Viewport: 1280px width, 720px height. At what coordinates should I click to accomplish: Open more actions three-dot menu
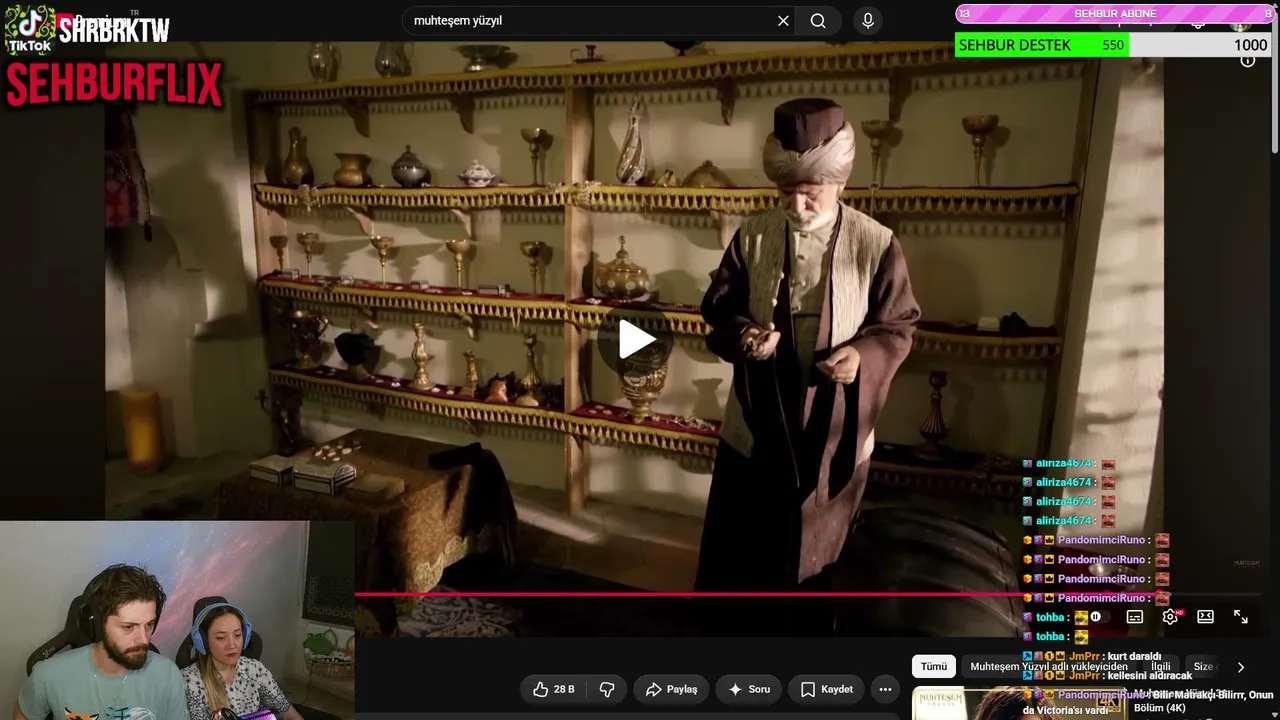point(885,689)
